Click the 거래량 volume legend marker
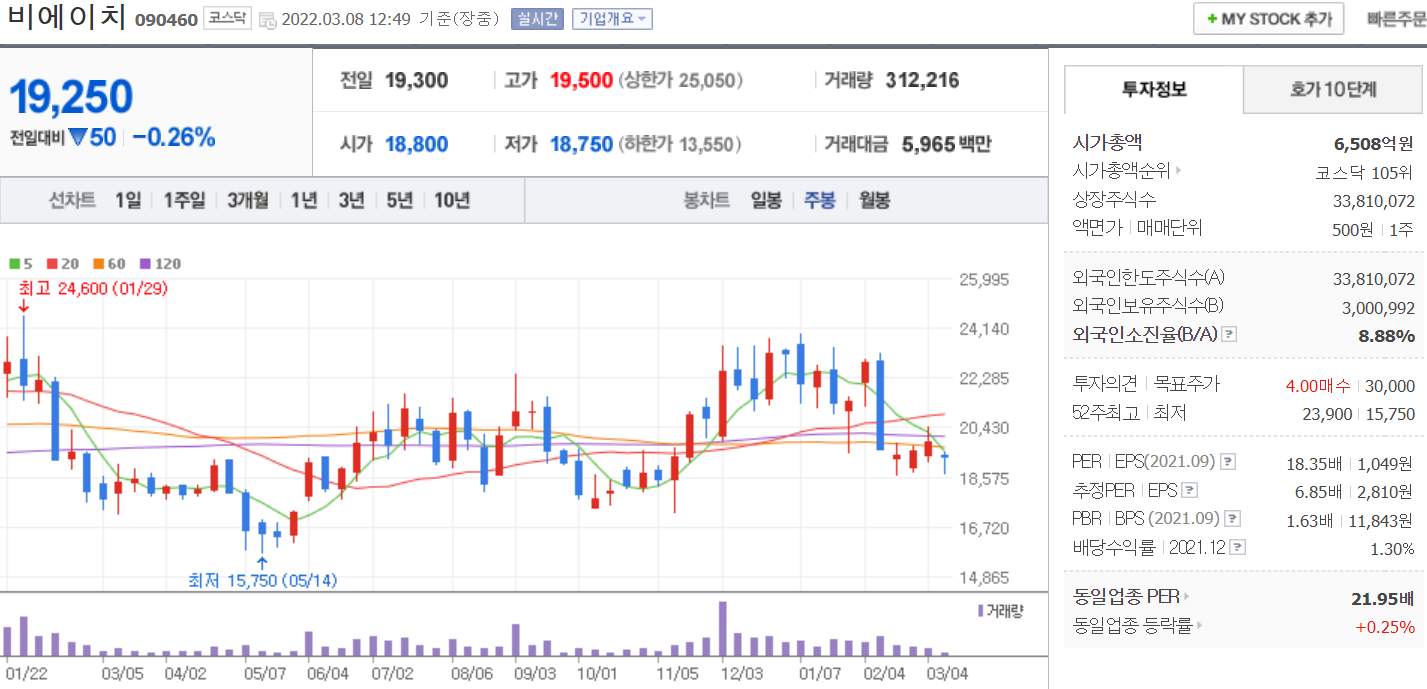This screenshot has width=1427, height=689. click(1000, 610)
